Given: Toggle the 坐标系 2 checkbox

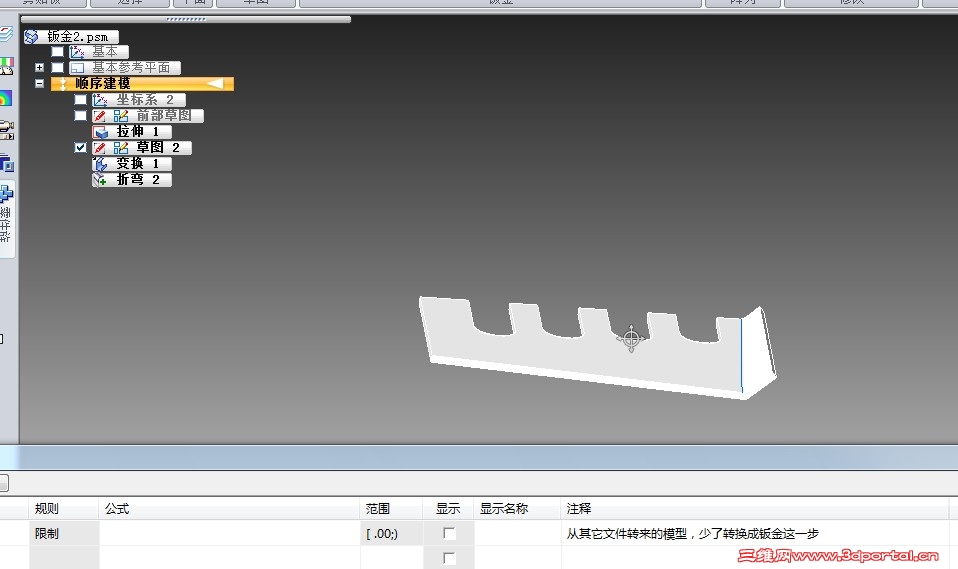Looking at the screenshot, I should pos(80,100).
